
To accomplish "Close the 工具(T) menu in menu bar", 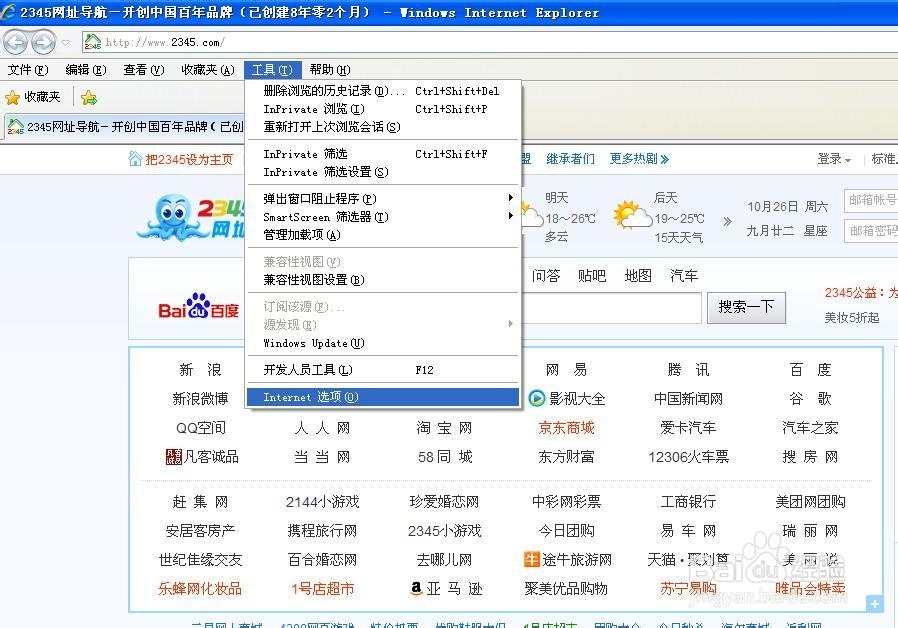I will tap(273, 70).
